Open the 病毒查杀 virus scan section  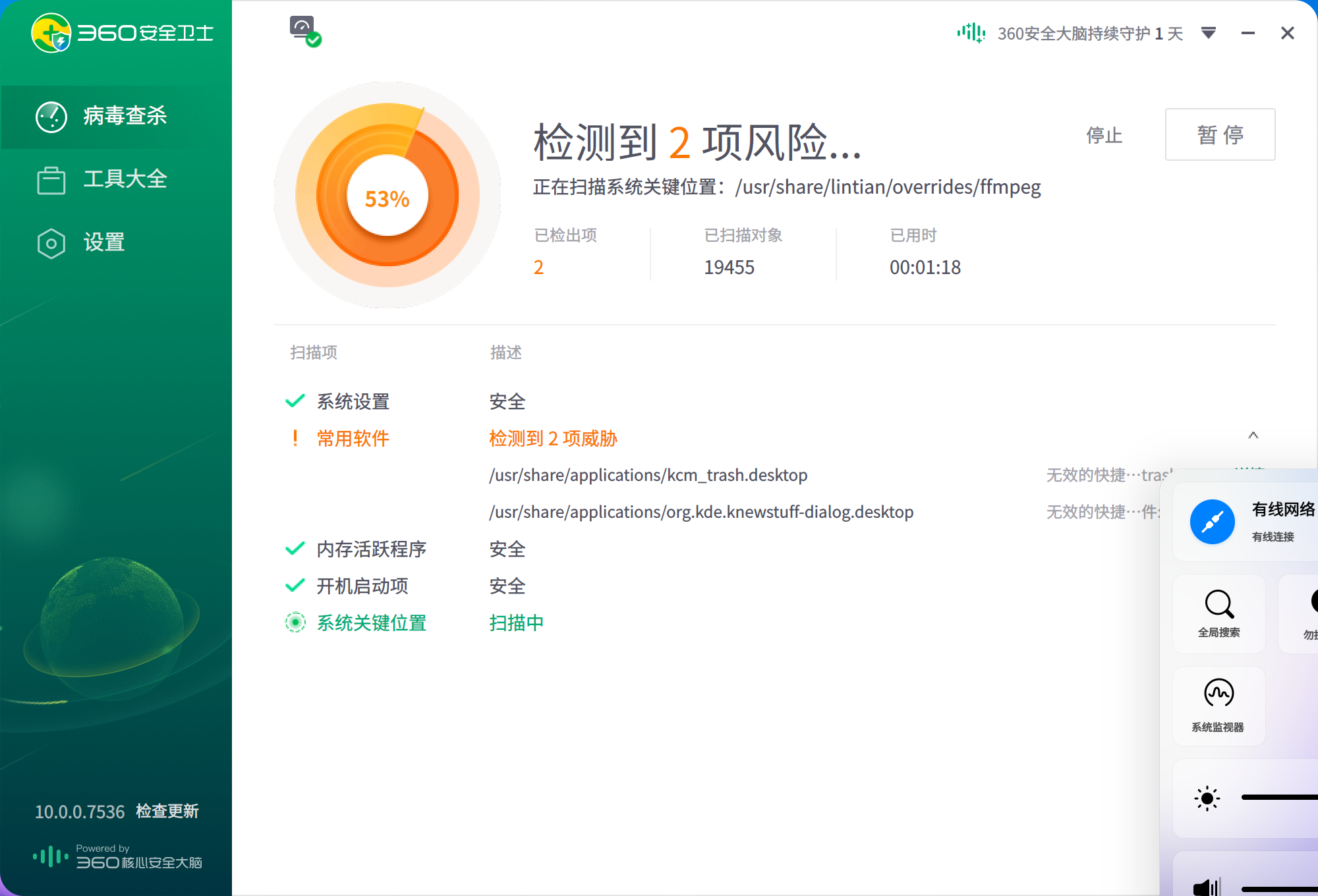(x=116, y=117)
